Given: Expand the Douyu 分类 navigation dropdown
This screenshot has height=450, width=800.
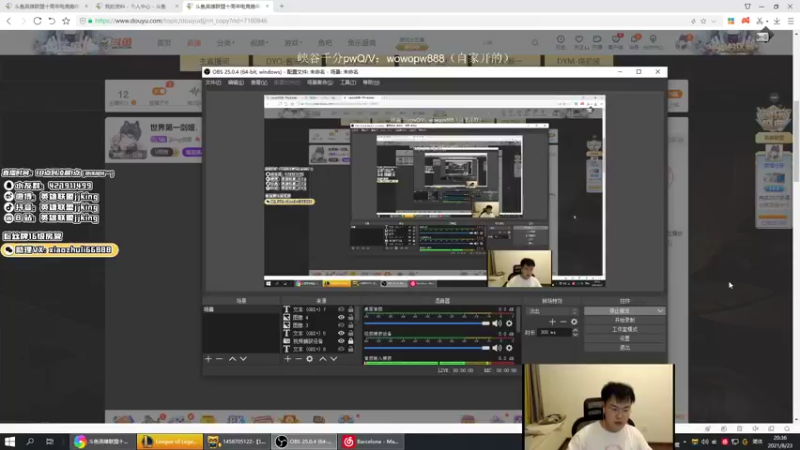Looking at the screenshot, I should tap(225, 43).
